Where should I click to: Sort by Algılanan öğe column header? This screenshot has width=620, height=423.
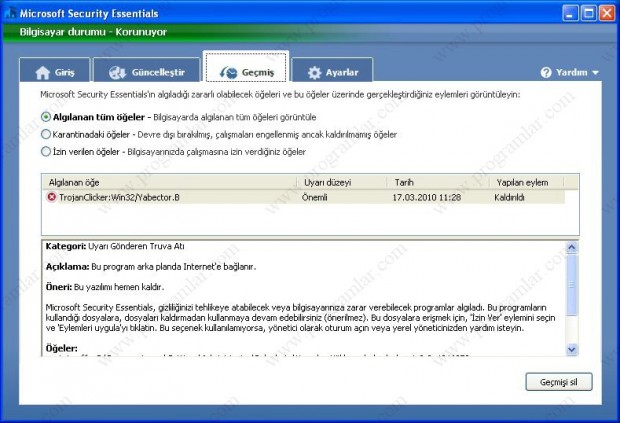169,182
